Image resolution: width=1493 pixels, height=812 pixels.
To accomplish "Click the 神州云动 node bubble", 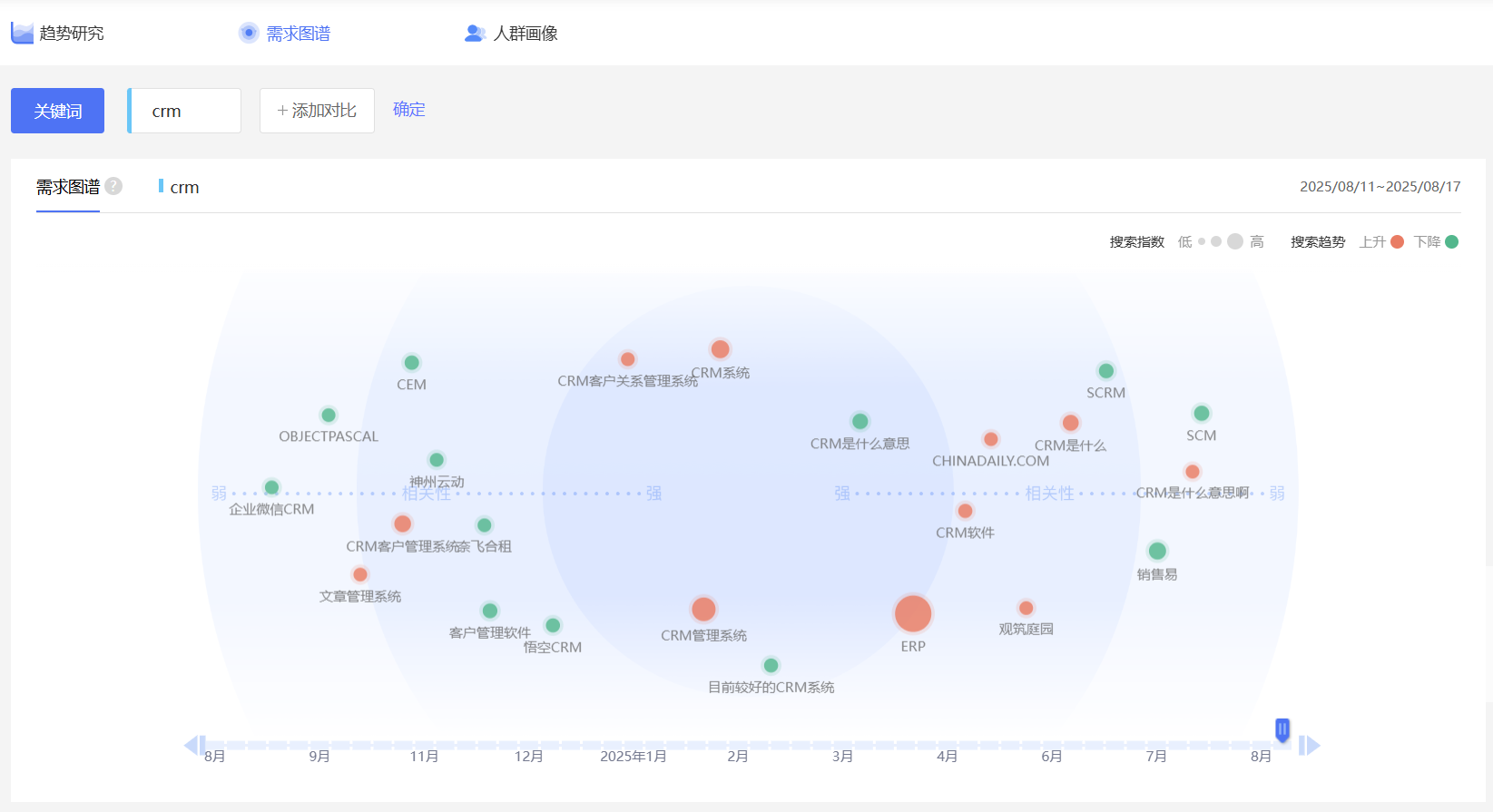I will (x=437, y=460).
